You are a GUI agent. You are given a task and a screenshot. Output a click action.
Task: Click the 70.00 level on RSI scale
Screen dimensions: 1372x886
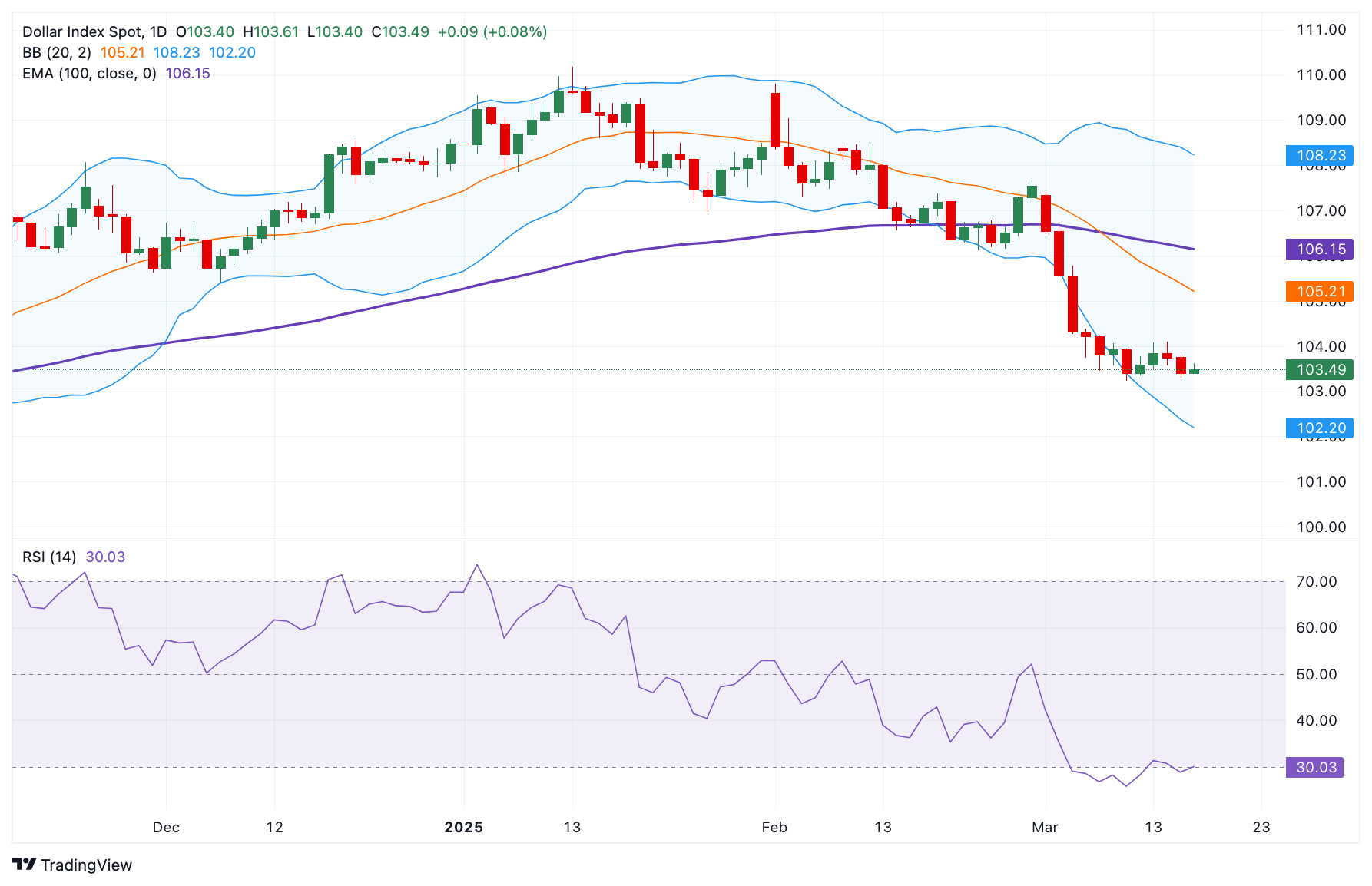tap(1317, 581)
